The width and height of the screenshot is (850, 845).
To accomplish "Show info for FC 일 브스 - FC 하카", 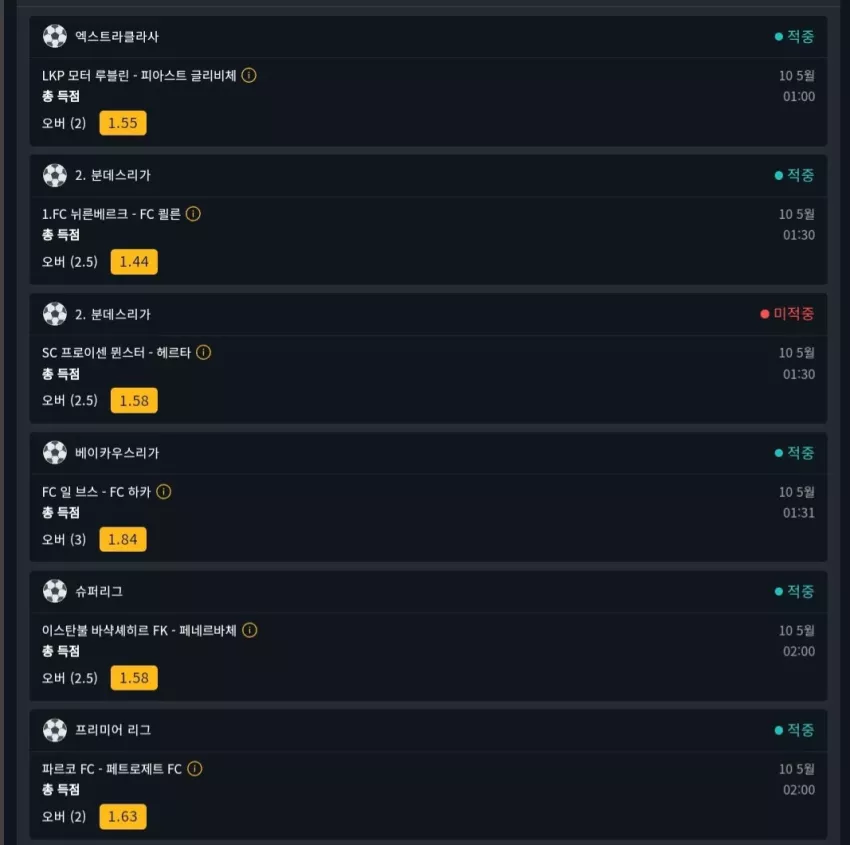I will click(x=164, y=492).
